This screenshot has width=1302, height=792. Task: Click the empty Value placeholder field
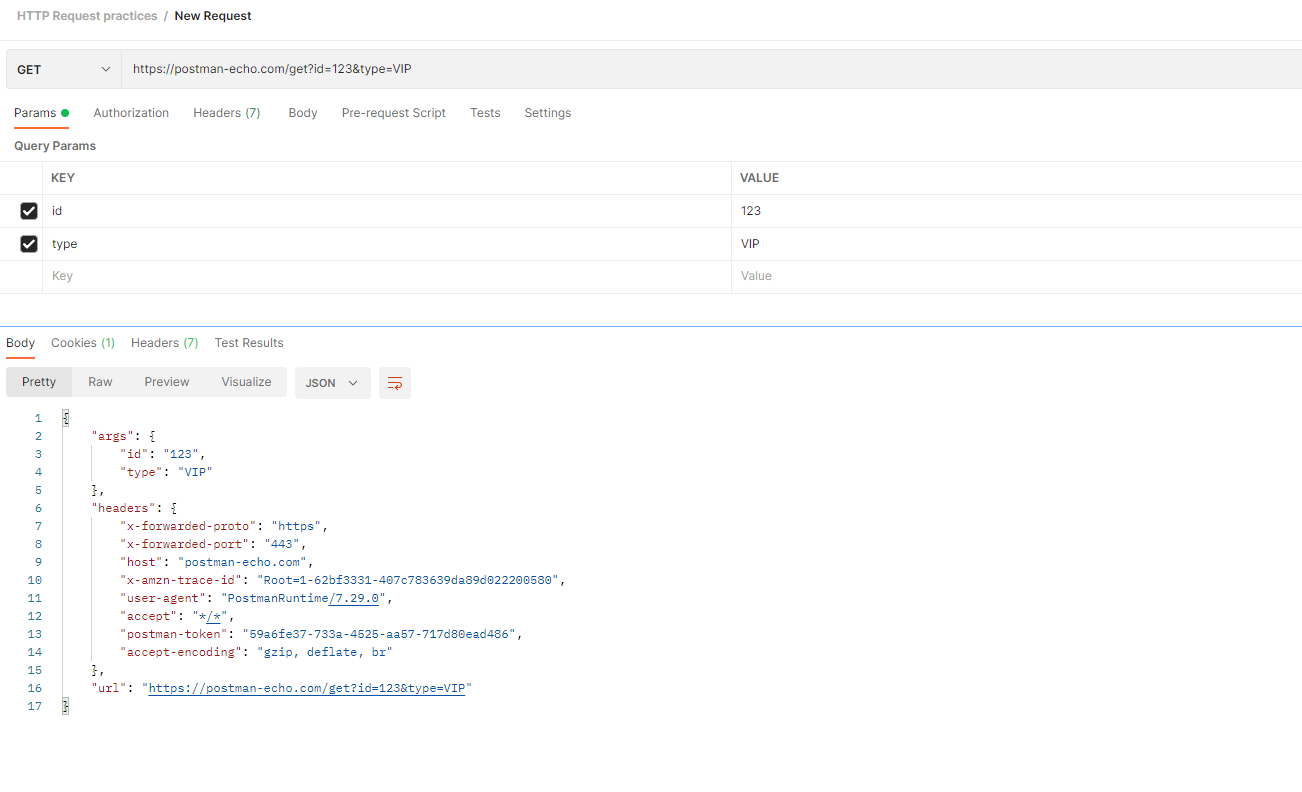click(x=1016, y=276)
